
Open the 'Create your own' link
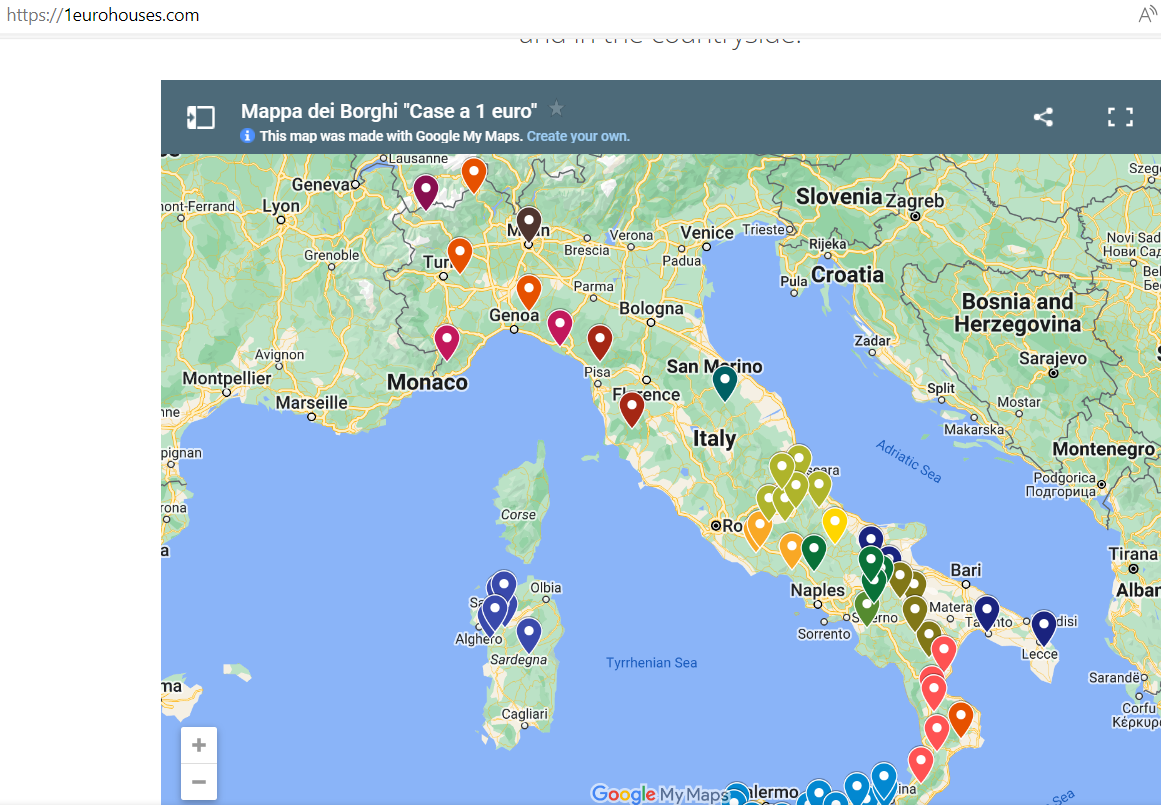(578, 136)
